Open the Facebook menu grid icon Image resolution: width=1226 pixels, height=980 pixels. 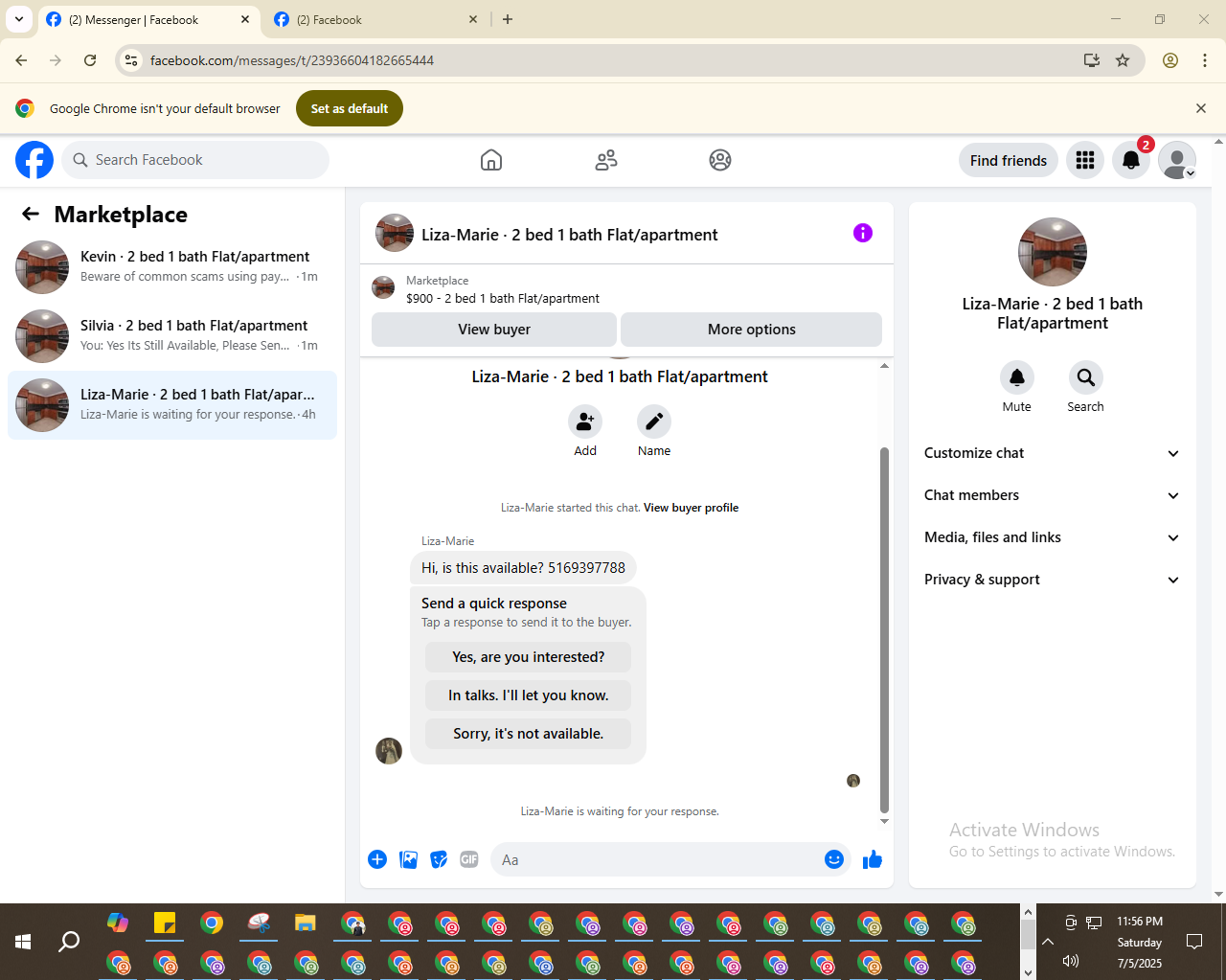click(x=1085, y=160)
